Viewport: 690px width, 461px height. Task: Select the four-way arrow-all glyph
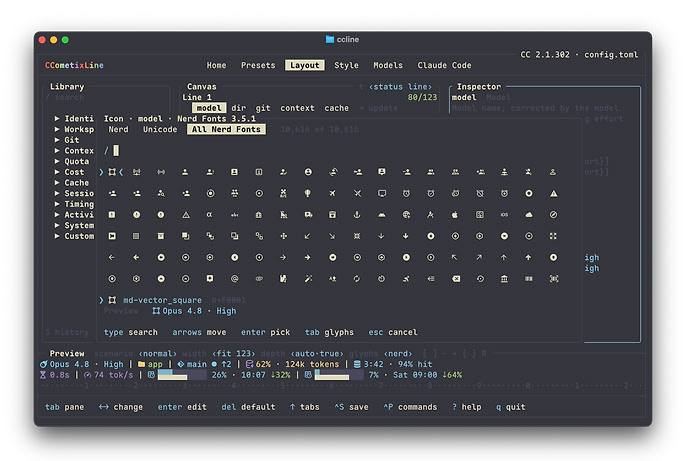(283, 236)
